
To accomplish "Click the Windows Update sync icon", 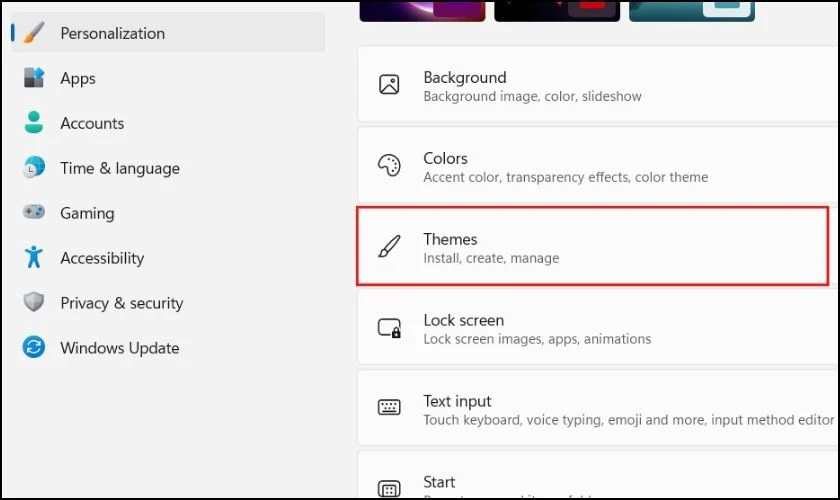I will pos(34,347).
